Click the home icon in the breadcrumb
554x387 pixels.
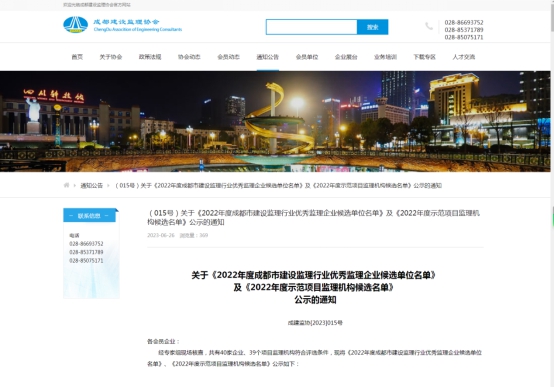pyautogui.click(x=66, y=185)
